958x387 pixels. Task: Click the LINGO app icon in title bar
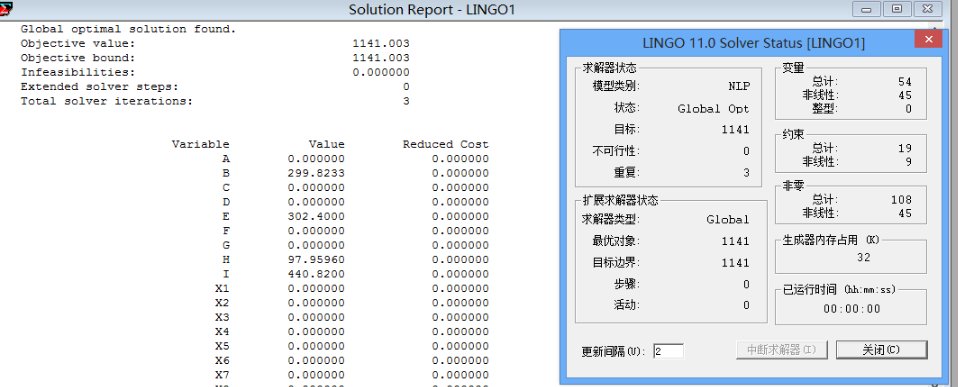[5, 8]
